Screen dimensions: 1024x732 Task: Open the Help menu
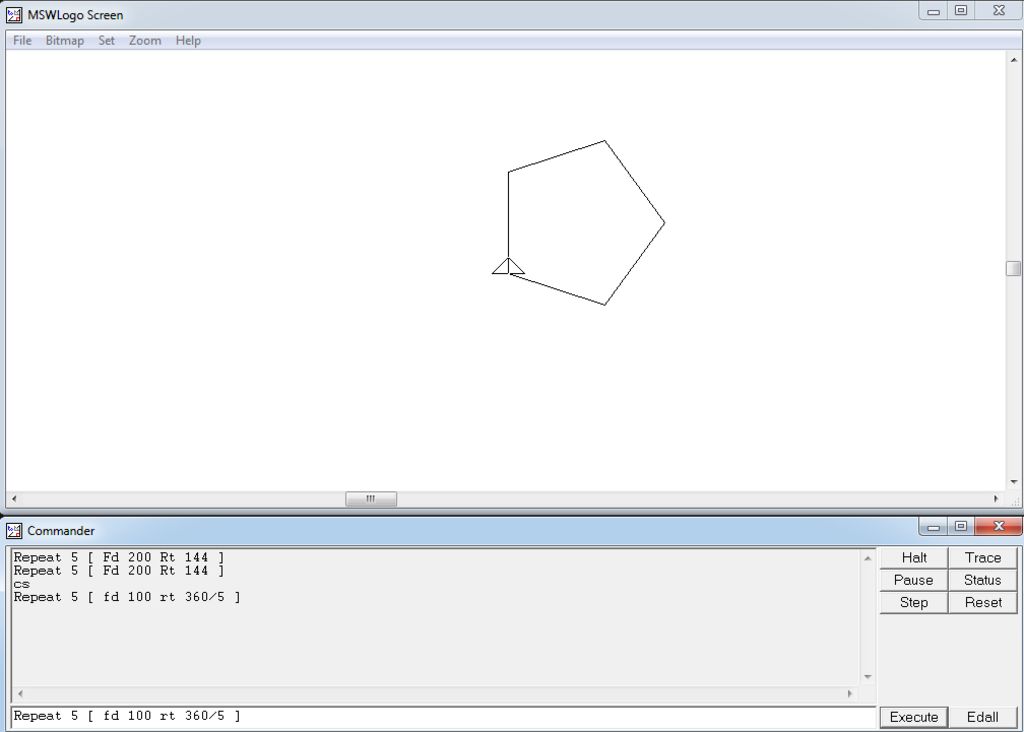(x=188, y=40)
